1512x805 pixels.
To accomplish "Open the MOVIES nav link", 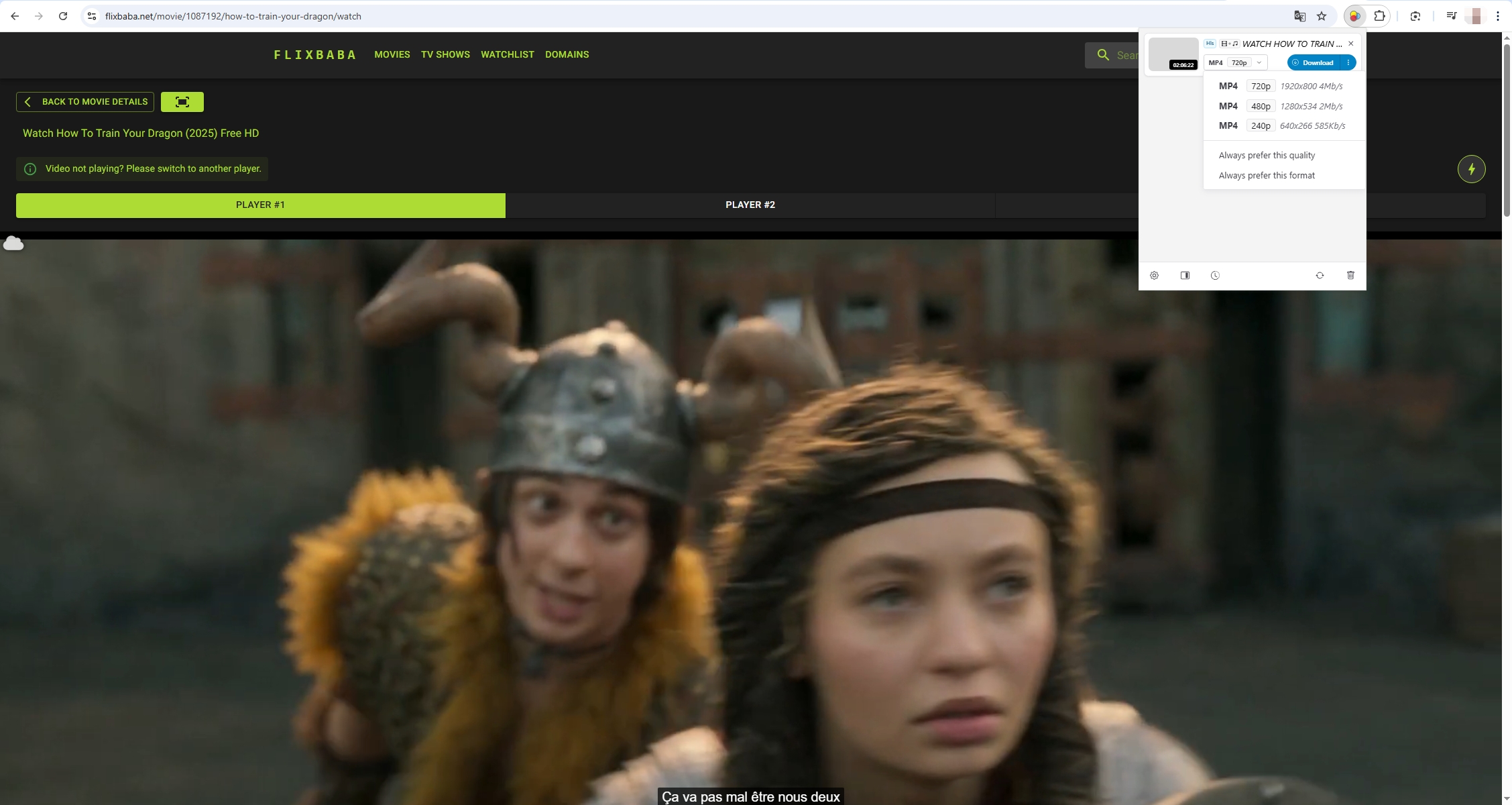I will click(x=392, y=55).
